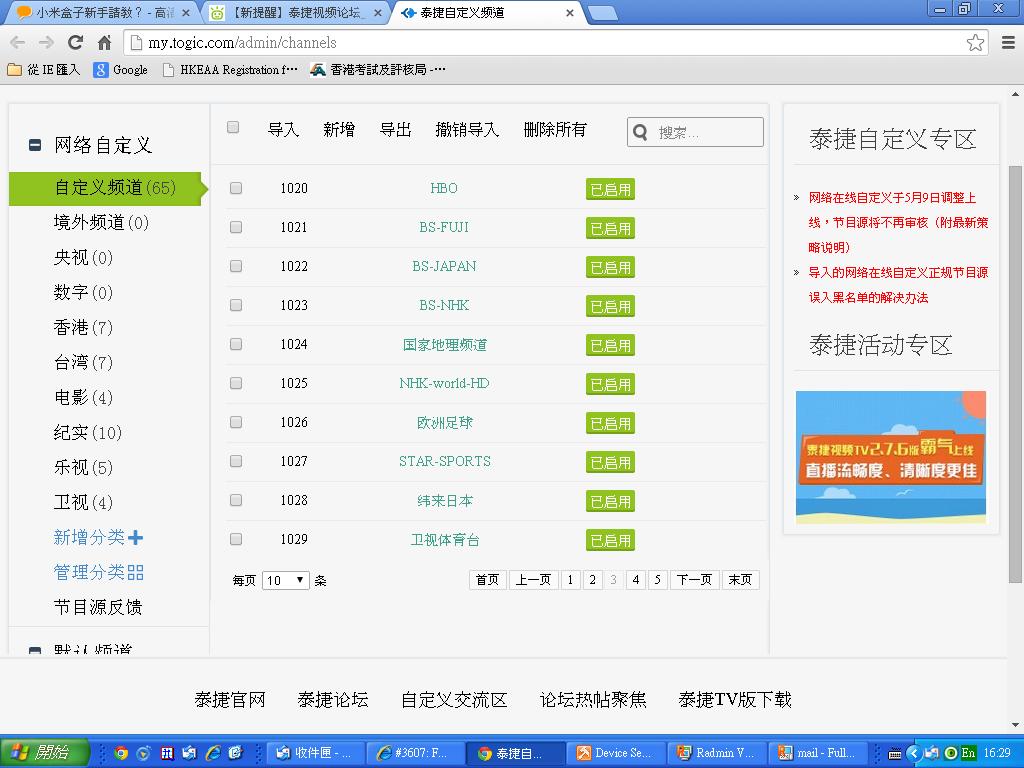Tick the select-all checkbox in header
Viewport: 1024px width, 768px height.
[x=233, y=127]
